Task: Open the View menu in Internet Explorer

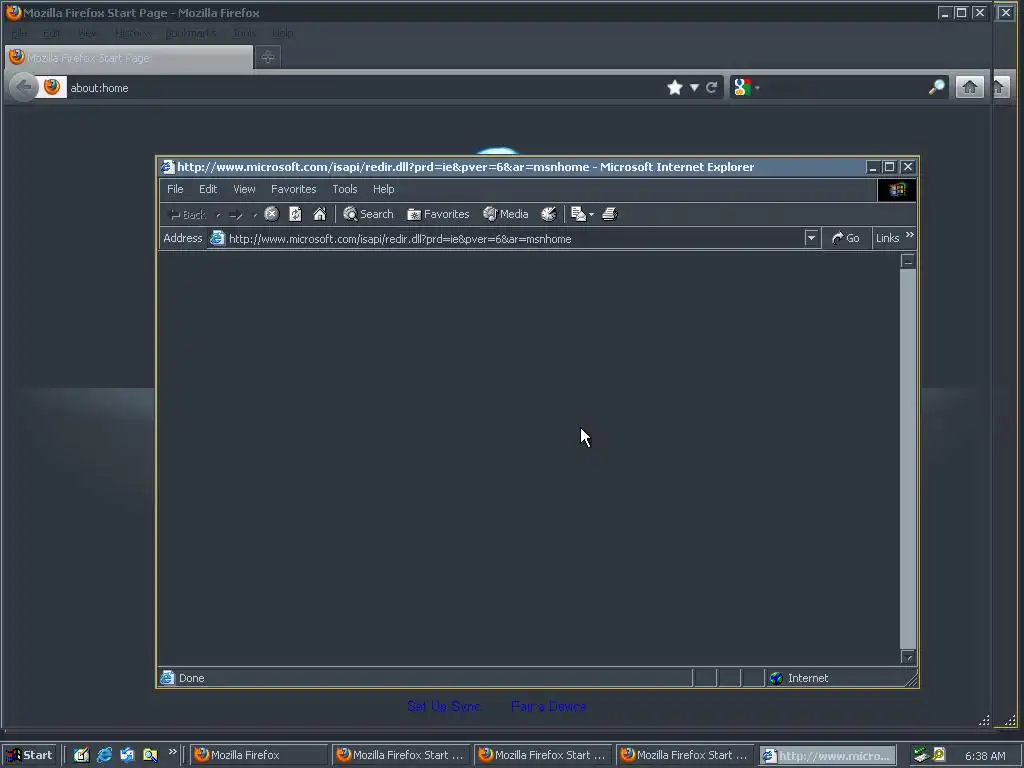Action: (244, 189)
